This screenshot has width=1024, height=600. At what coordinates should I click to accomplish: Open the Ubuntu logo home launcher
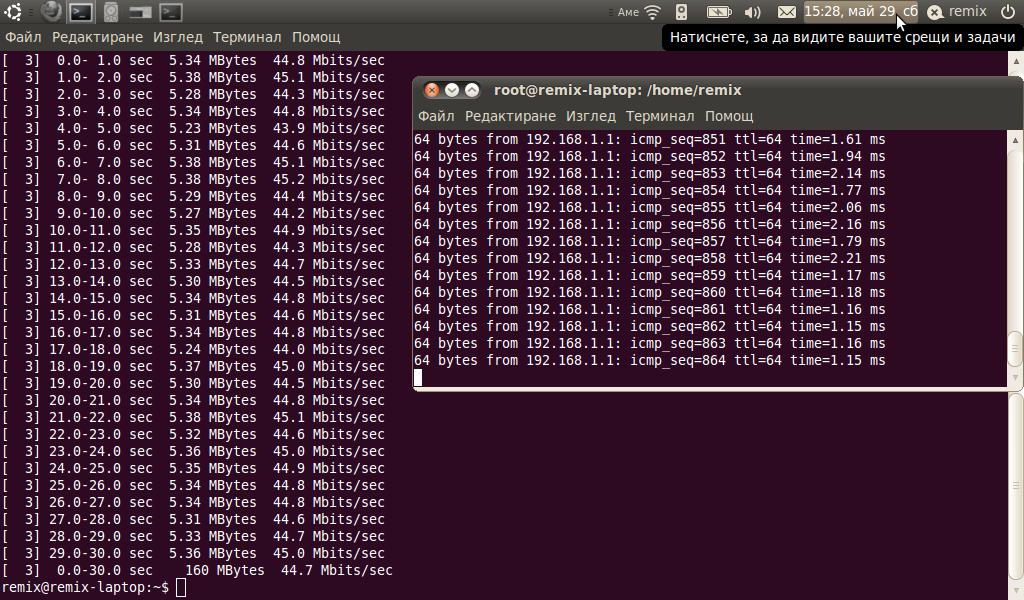(x=13, y=12)
